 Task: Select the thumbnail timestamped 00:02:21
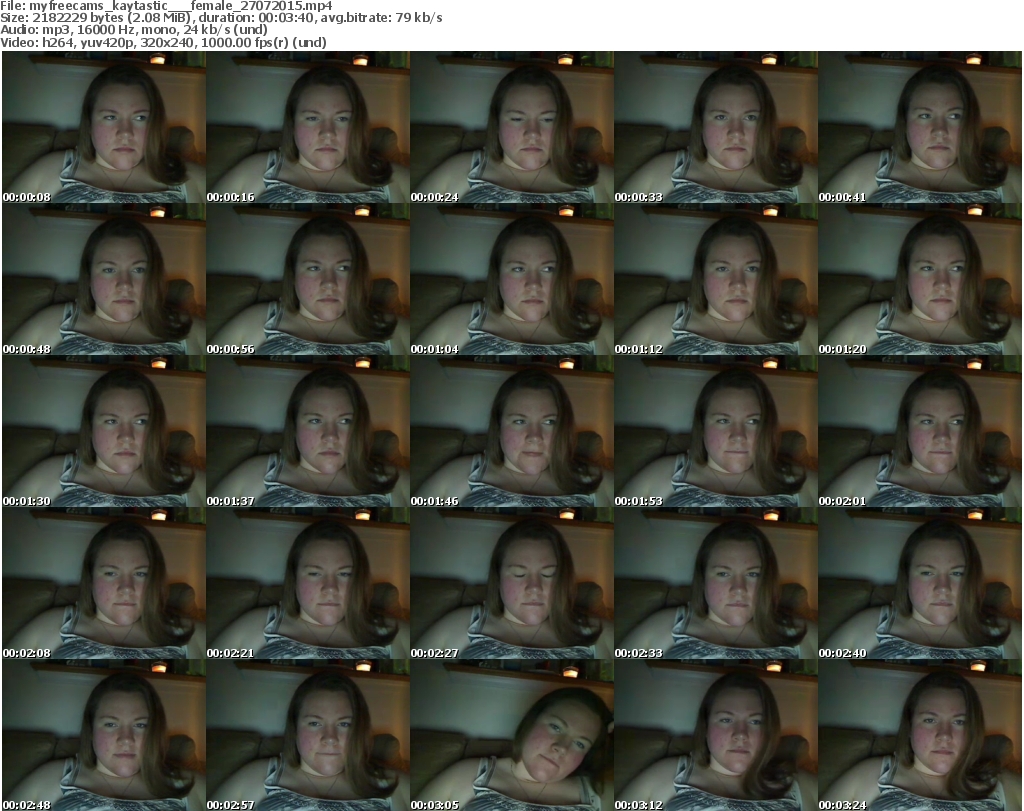pyautogui.click(x=308, y=583)
